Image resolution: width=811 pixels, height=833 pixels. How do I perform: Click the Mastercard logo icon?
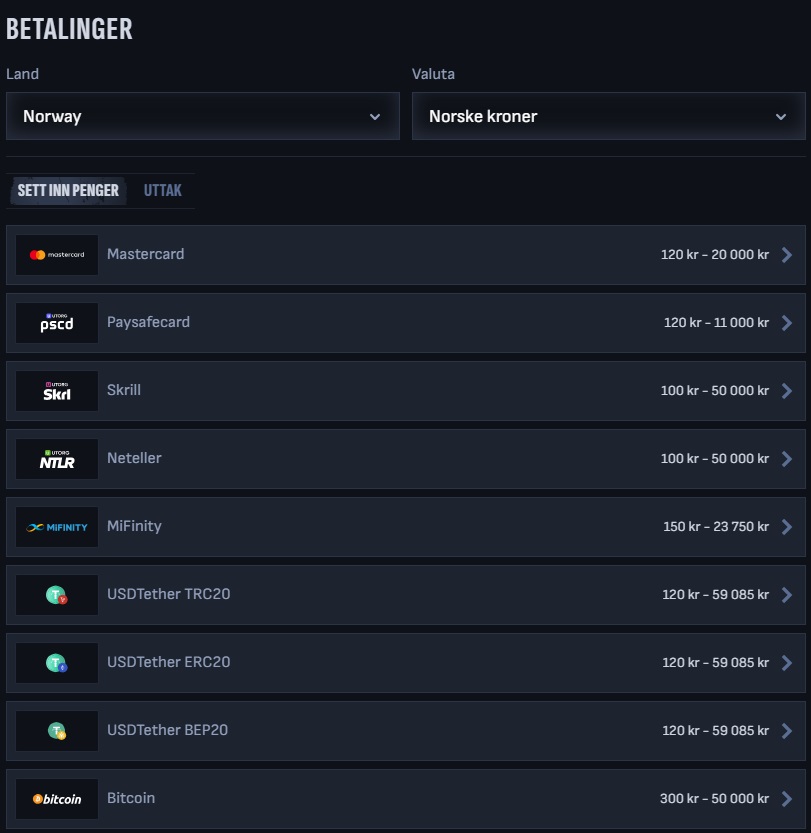coord(57,255)
